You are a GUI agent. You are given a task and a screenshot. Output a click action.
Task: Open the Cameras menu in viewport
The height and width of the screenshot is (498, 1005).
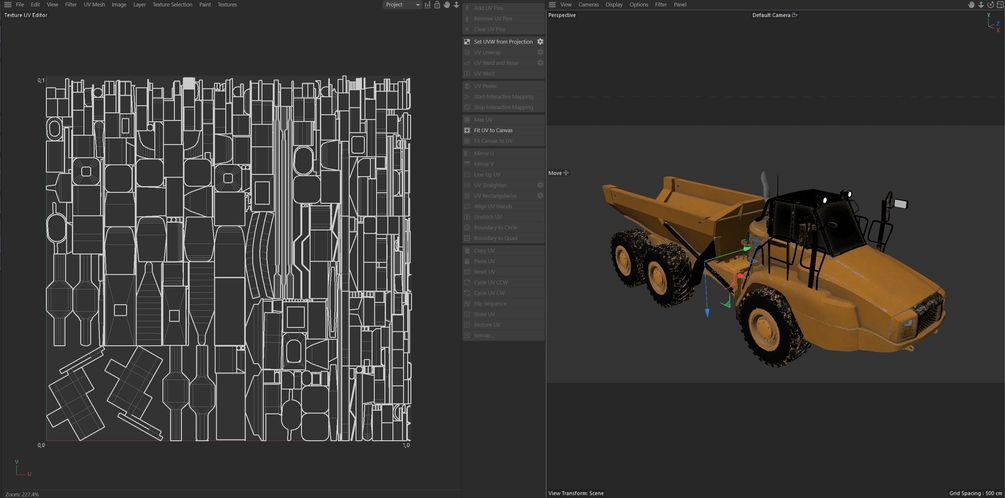pyautogui.click(x=589, y=5)
